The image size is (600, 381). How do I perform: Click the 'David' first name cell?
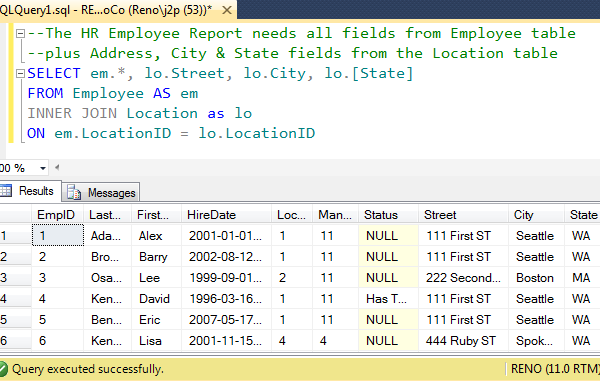pos(157,299)
